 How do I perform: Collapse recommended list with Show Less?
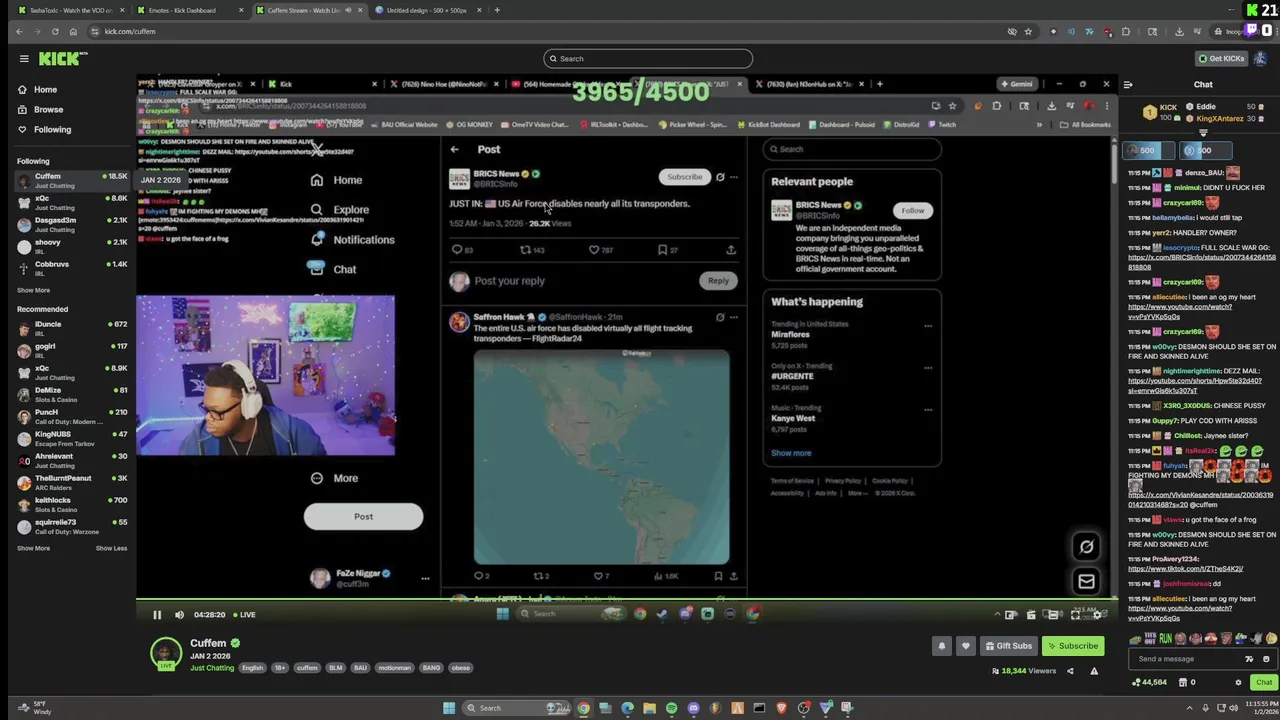(111, 548)
